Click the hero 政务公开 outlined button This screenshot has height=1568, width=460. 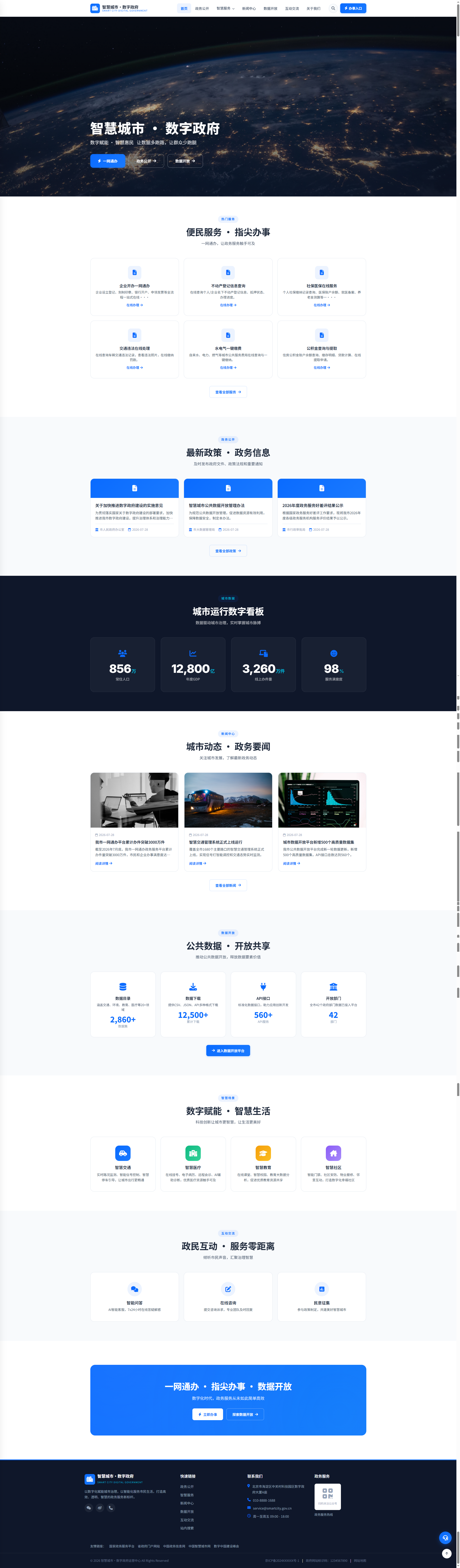pos(146,161)
